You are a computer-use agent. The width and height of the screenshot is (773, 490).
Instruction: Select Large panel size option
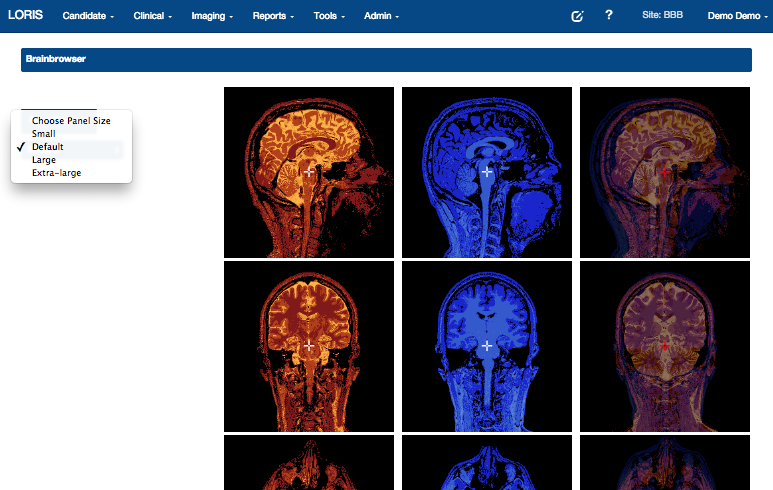point(44,160)
